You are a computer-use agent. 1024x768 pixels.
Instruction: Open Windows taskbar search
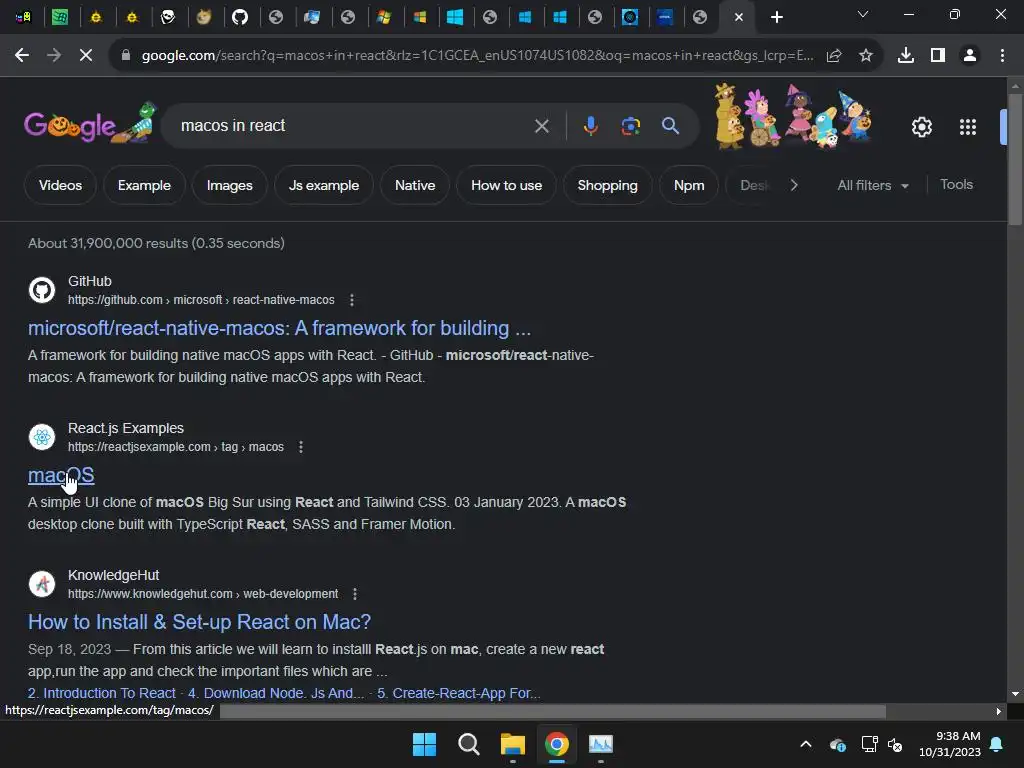468,744
